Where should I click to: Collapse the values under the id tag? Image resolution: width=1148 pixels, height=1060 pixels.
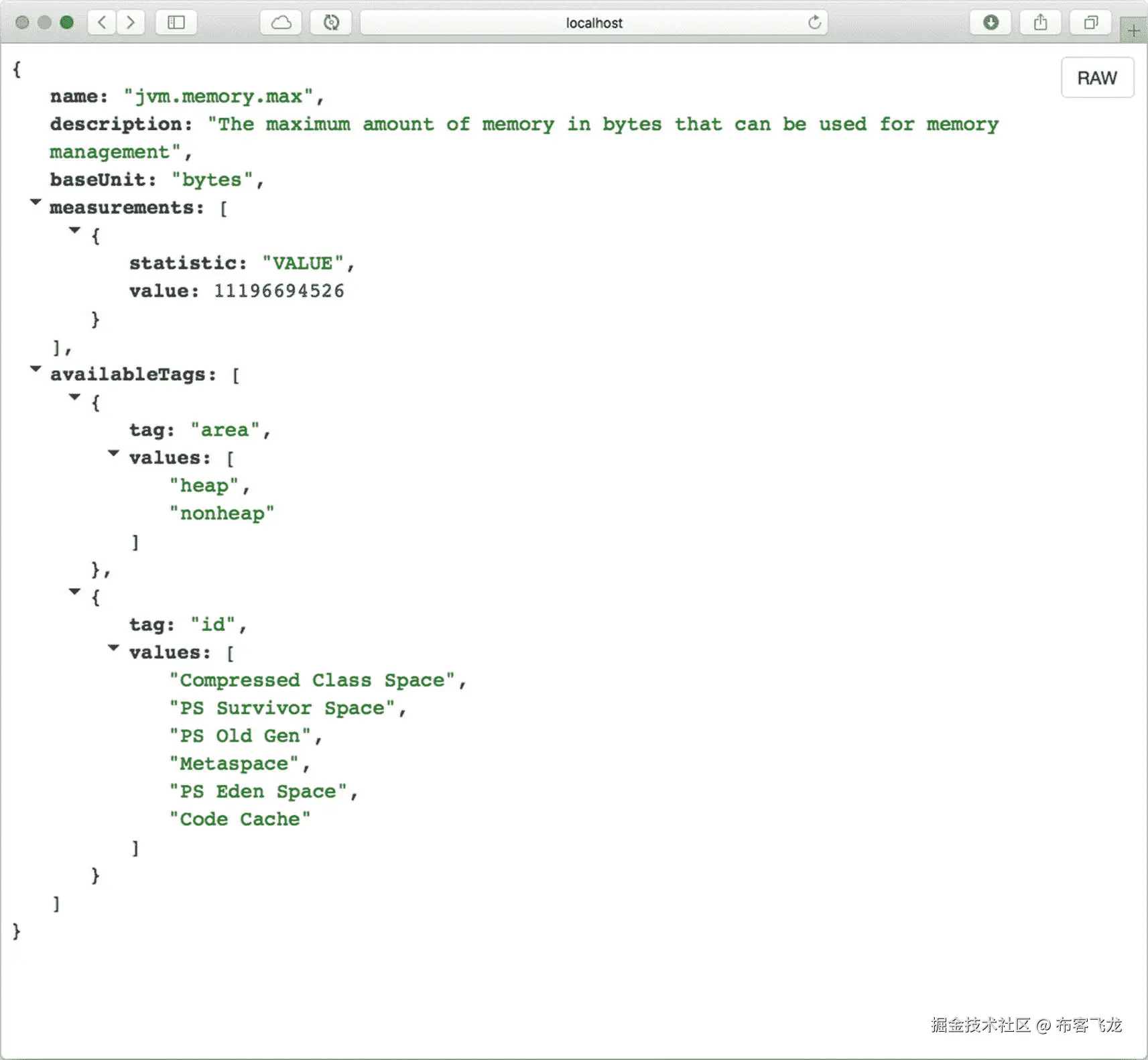pyautogui.click(x=113, y=648)
